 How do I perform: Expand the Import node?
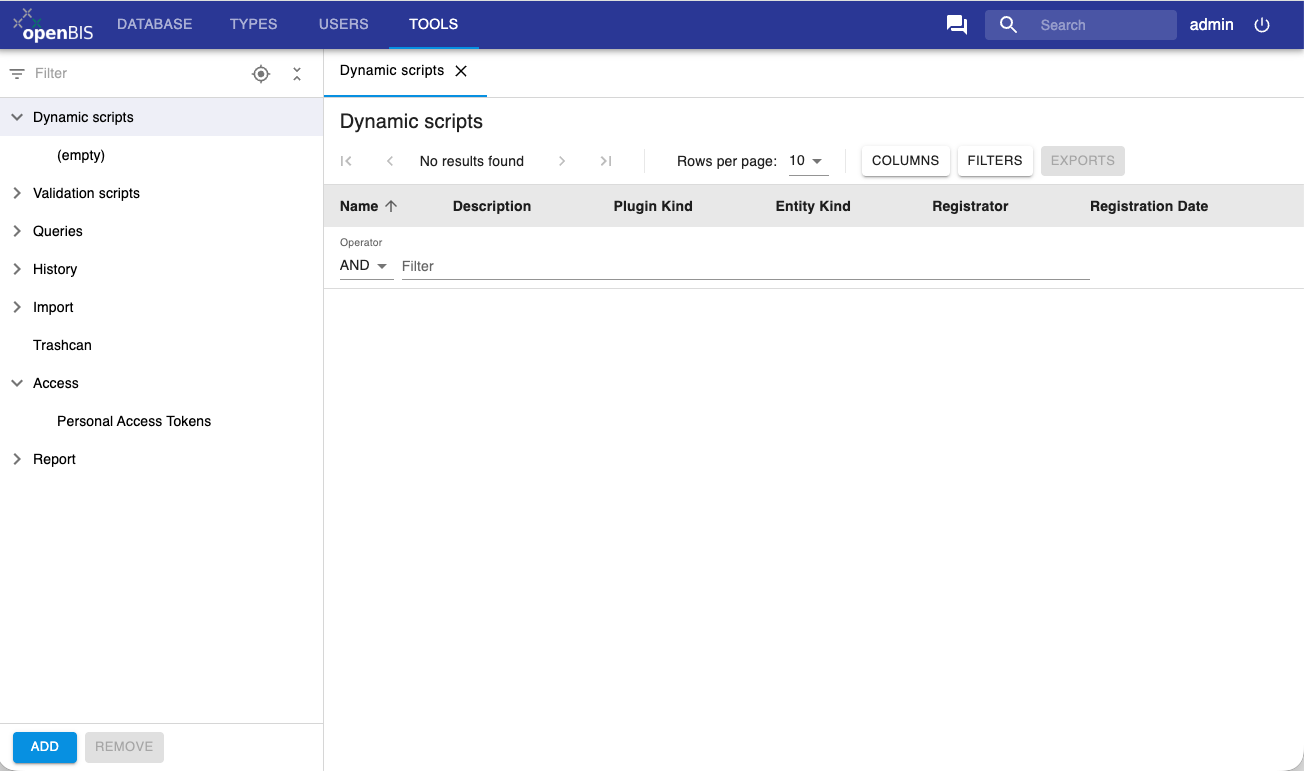[17, 307]
